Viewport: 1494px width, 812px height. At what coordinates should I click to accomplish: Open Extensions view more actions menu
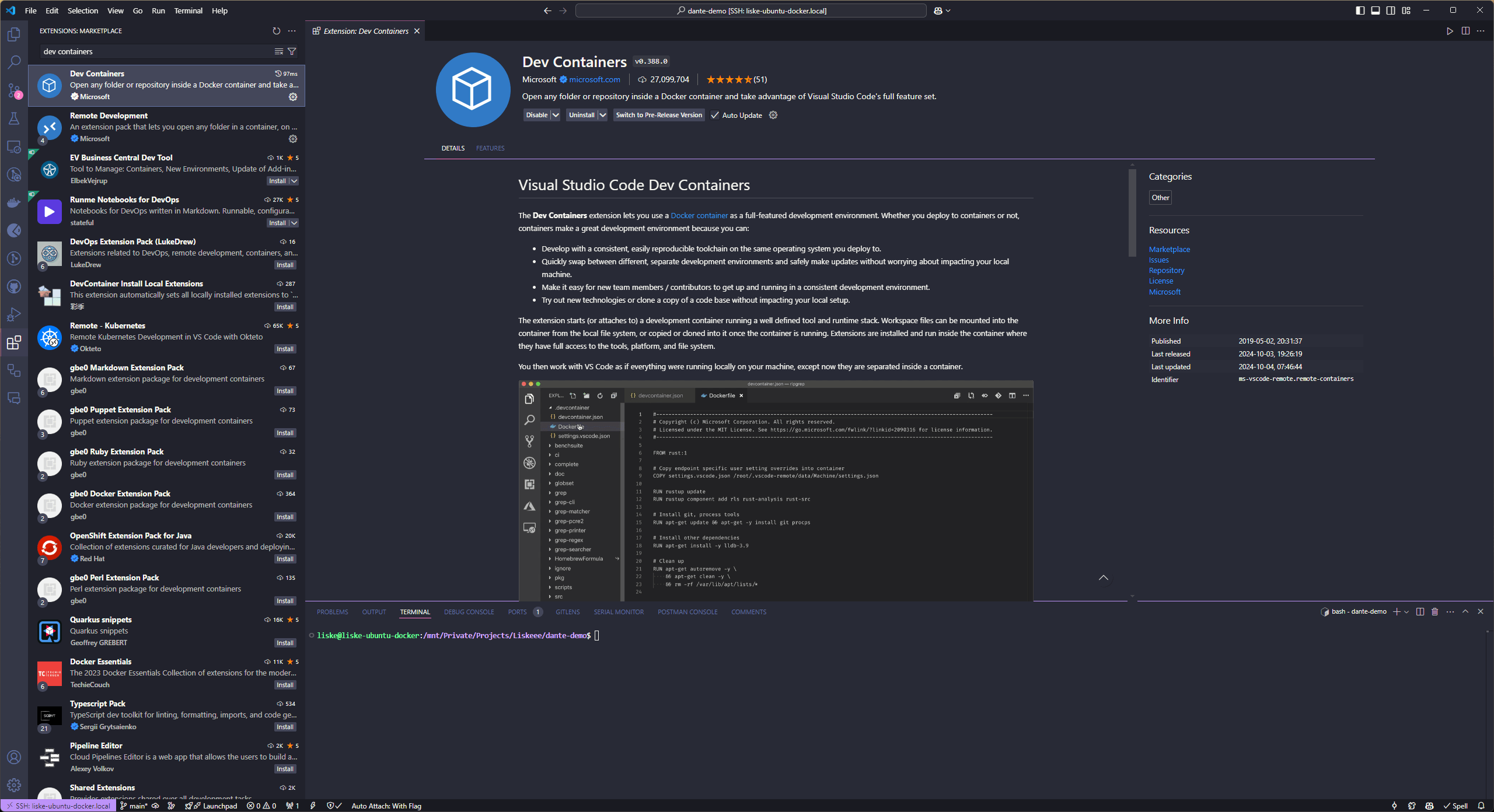click(x=292, y=31)
